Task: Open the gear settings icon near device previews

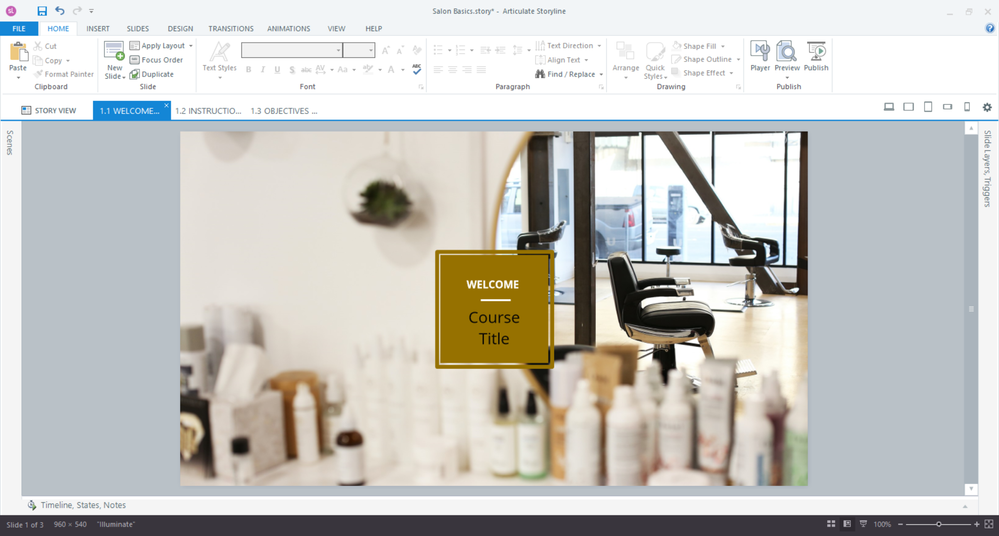Action: [987, 107]
